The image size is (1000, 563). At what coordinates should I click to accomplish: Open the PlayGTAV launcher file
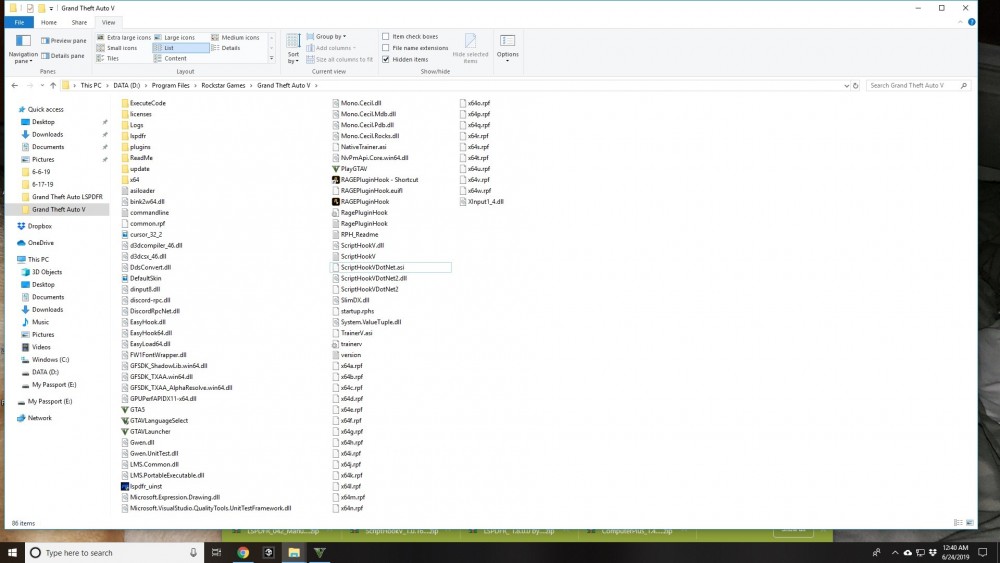click(x=354, y=168)
